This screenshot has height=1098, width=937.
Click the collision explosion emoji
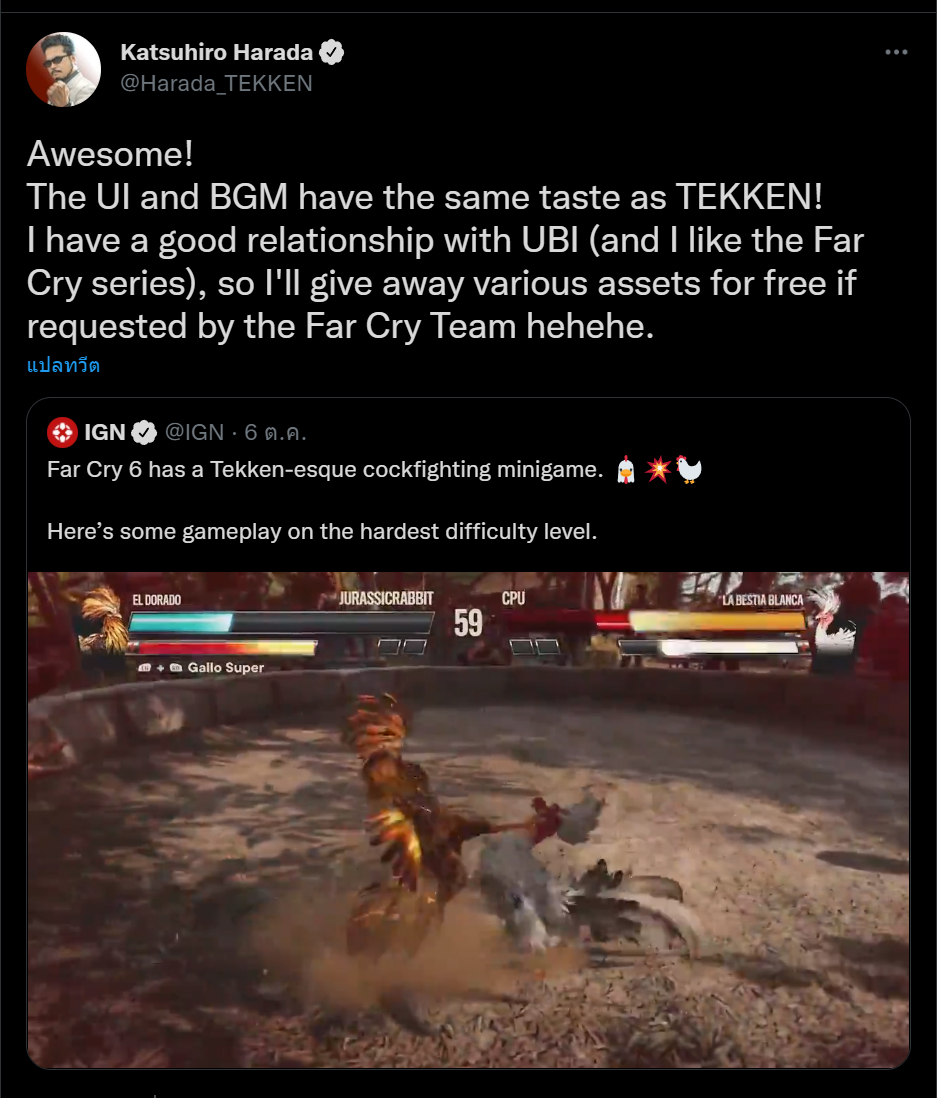pyautogui.click(x=658, y=469)
